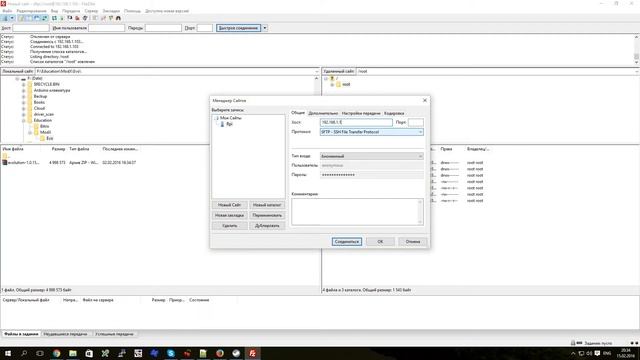
Task: Open directory listing filters toolbar icon
Action: click(x=95, y=18)
